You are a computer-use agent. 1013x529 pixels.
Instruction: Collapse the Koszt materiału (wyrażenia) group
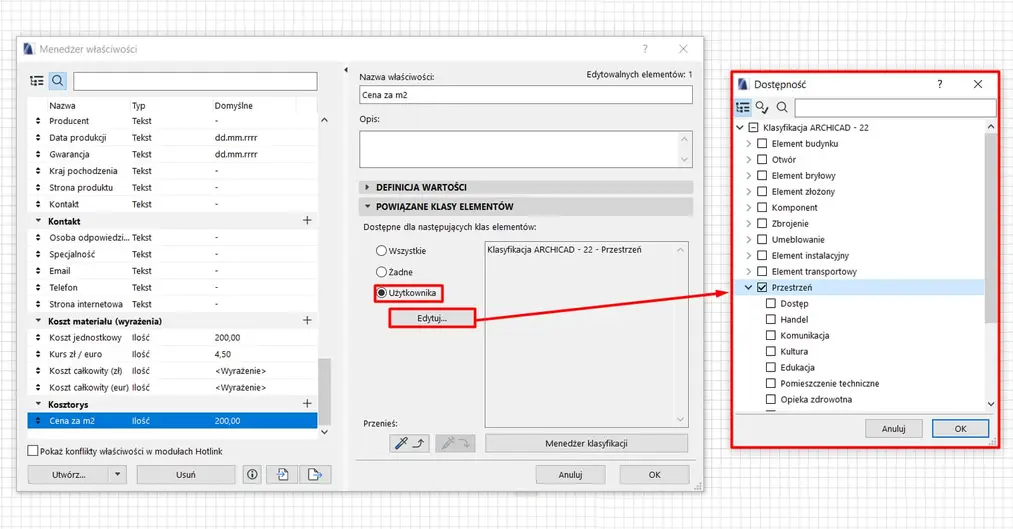pyautogui.click(x=38, y=320)
